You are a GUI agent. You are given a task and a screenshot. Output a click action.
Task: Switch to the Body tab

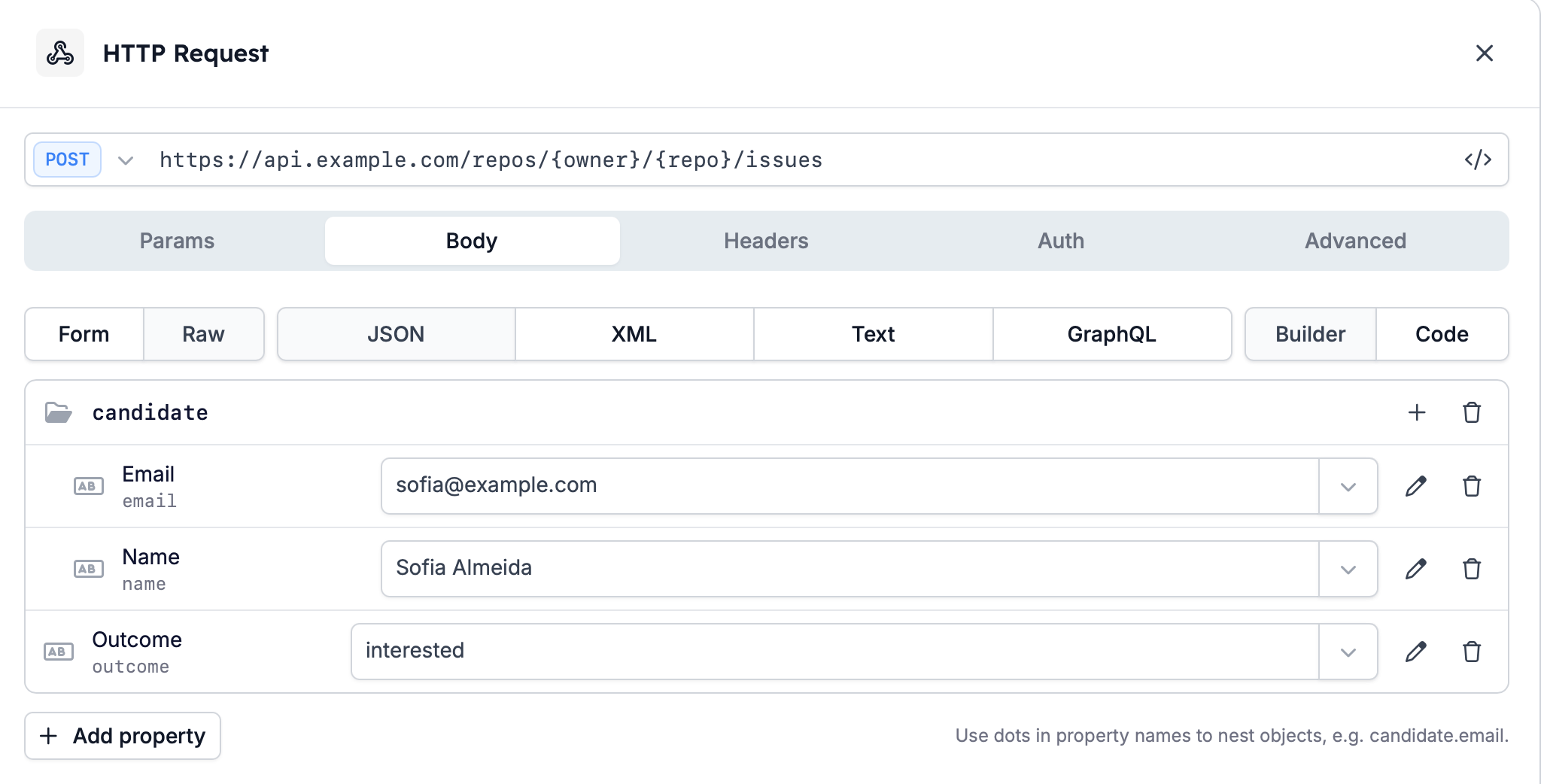coord(472,241)
